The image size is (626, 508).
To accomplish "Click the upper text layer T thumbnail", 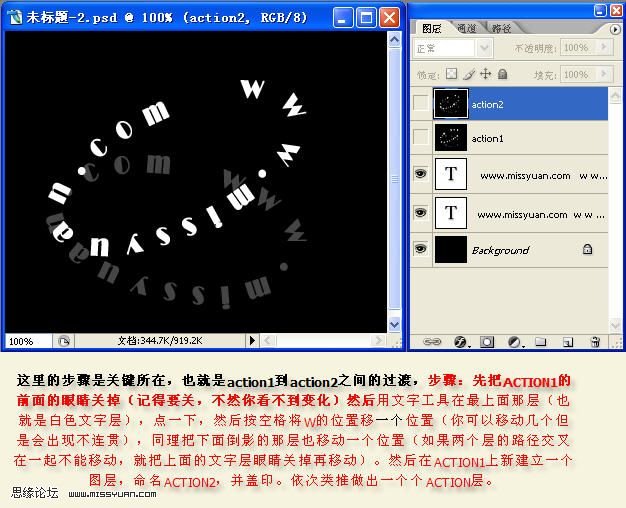I will pyautogui.click(x=451, y=174).
